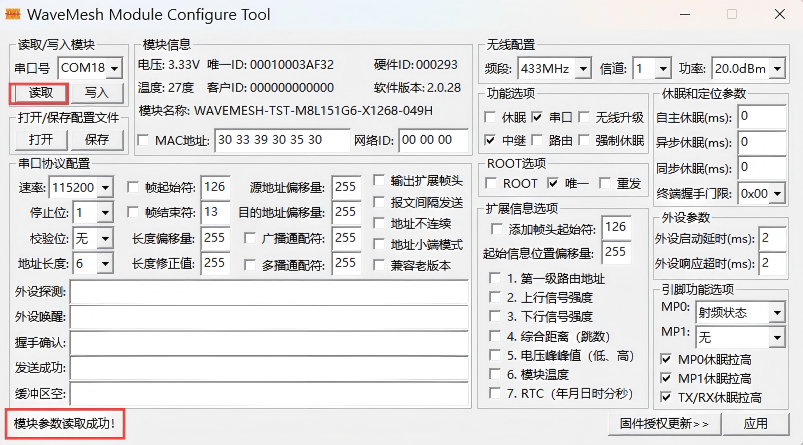Open the 信道 channel dropdown
803x445 pixels.
tap(663, 69)
